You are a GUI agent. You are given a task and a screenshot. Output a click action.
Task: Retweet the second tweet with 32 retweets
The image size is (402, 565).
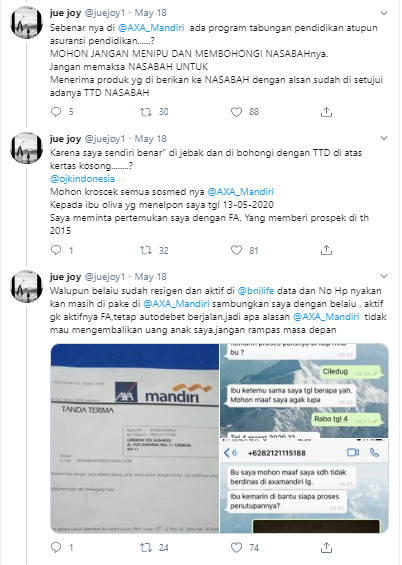click(x=146, y=250)
